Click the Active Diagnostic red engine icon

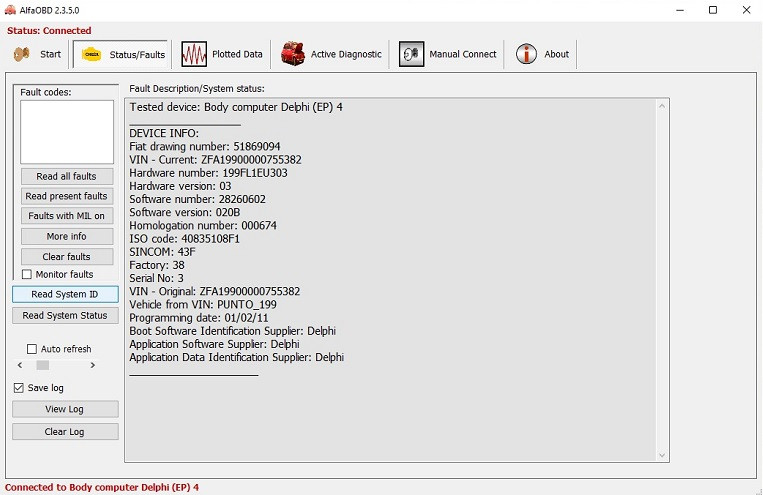292,54
